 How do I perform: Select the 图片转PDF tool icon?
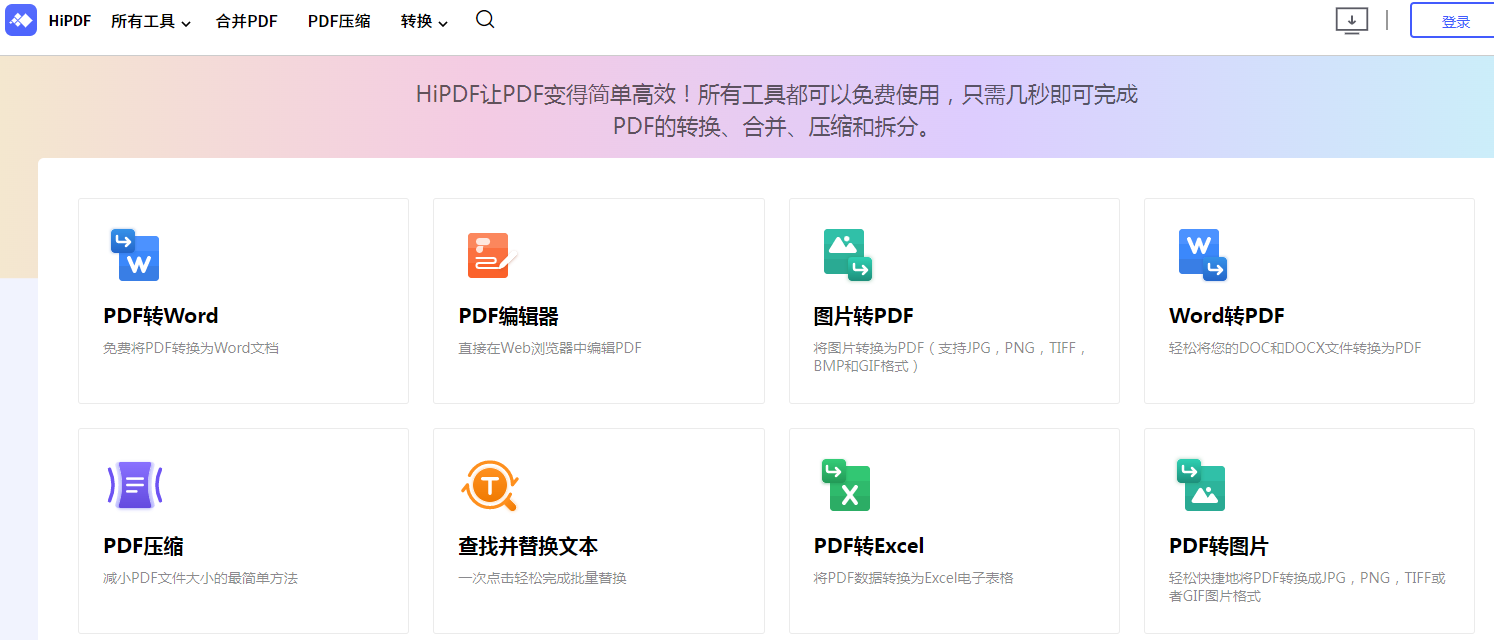click(x=846, y=255)
